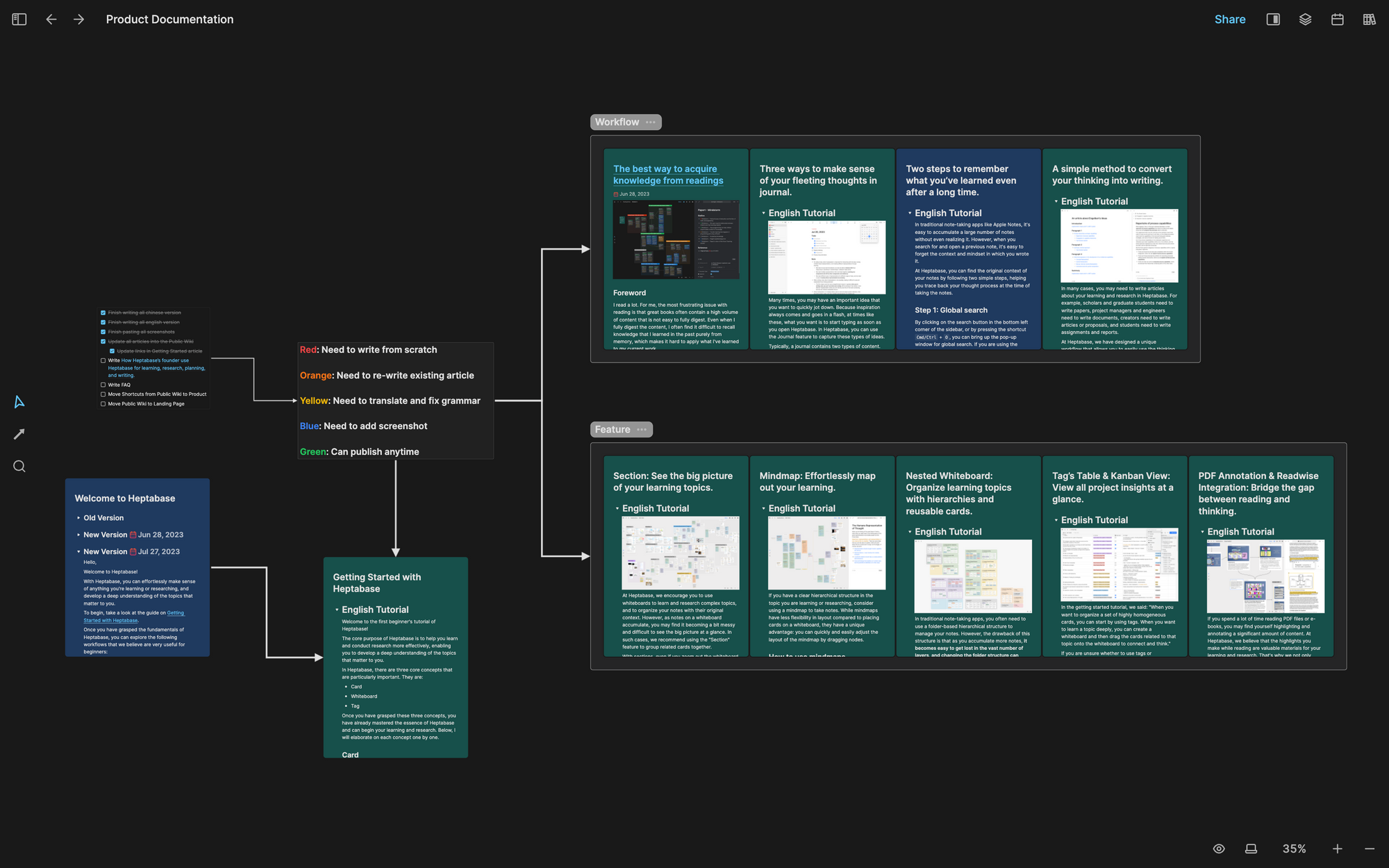
Task: Open the right sidebar panel icon
Action: [1273, 19]
